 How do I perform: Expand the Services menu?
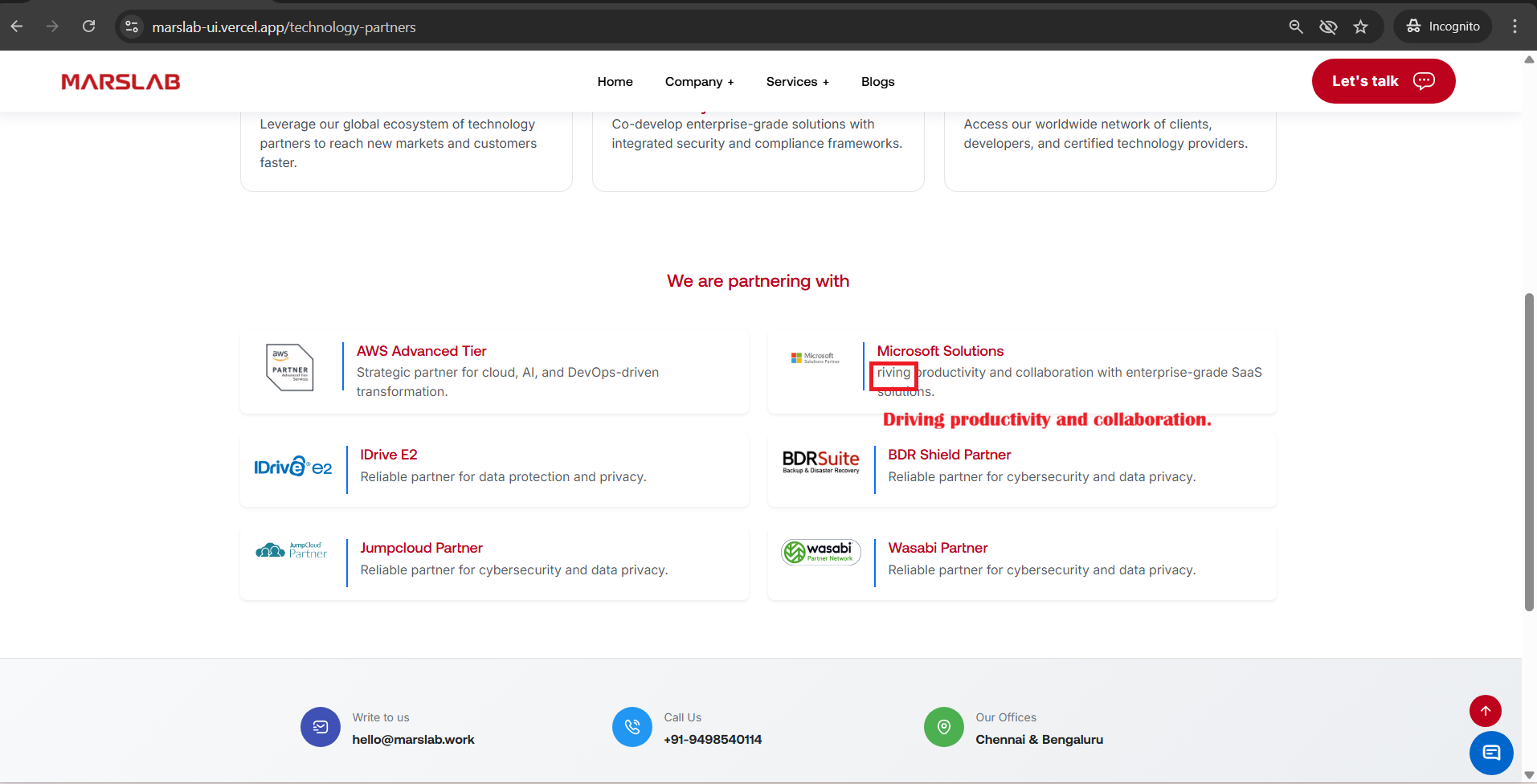(x=797, y=82)
